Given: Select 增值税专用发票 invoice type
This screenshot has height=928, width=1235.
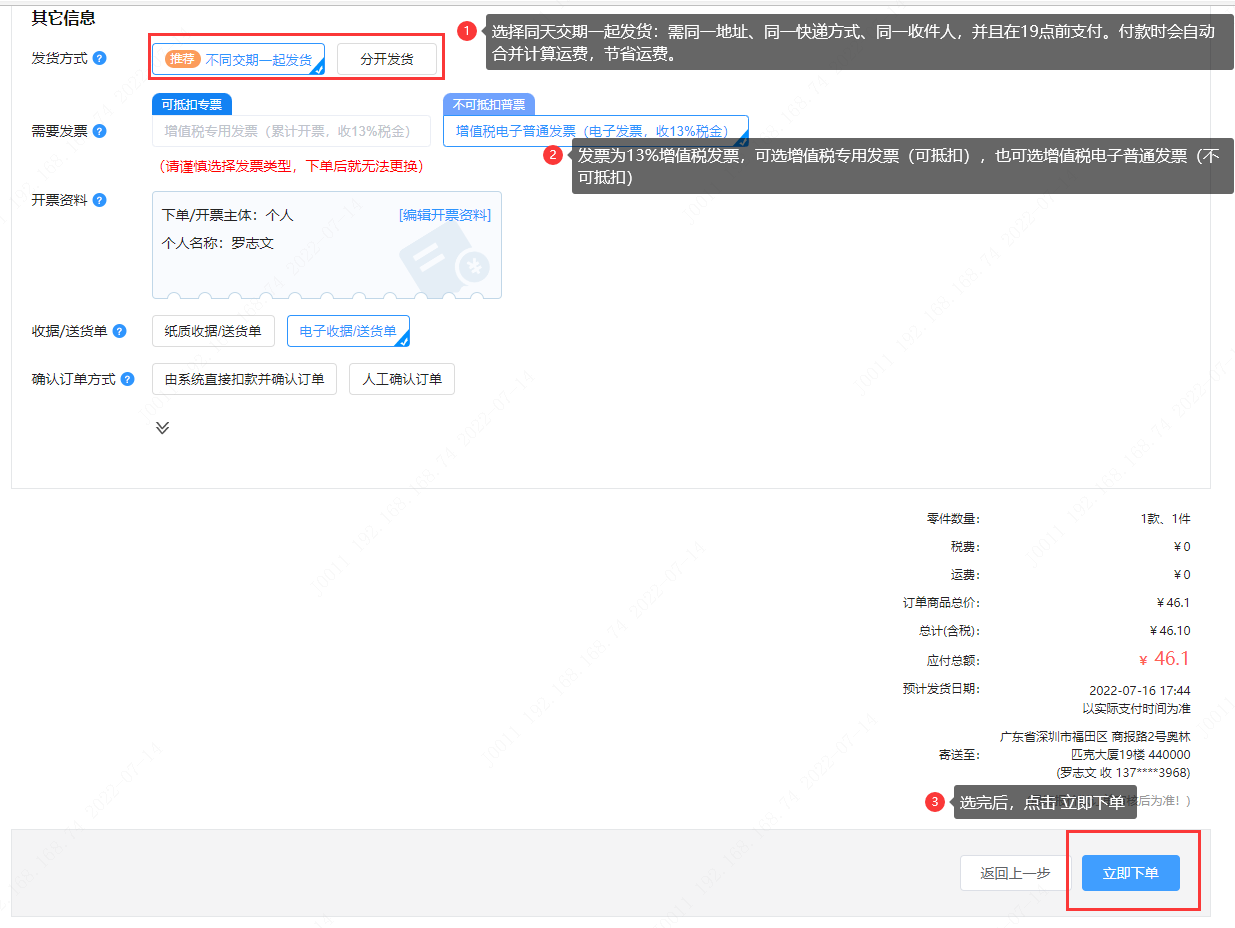Looking at the screenshot, I should 290,131.
